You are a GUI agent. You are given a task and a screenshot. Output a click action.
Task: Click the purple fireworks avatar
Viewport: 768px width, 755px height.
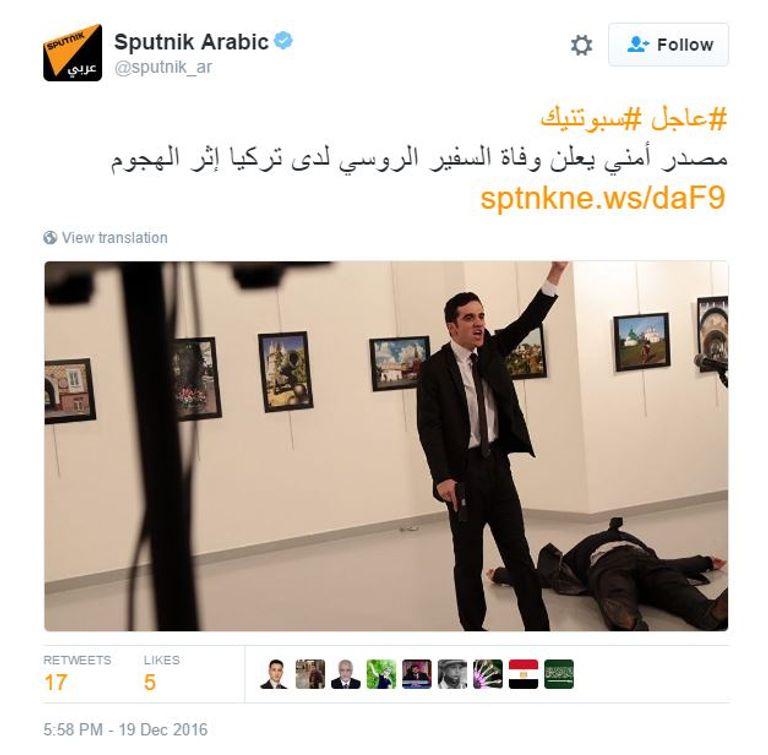[x=488, y=674]
